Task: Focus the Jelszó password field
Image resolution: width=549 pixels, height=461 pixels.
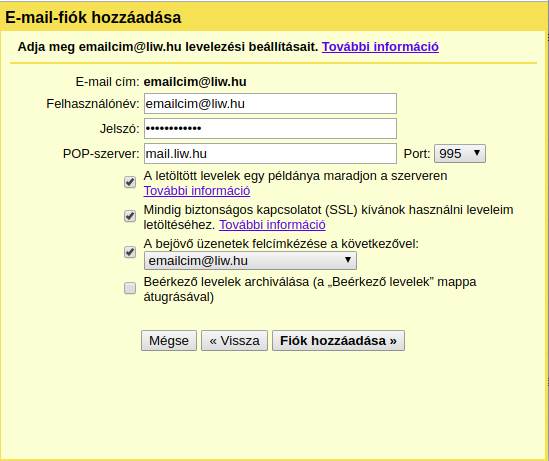Action: [270, 128]
